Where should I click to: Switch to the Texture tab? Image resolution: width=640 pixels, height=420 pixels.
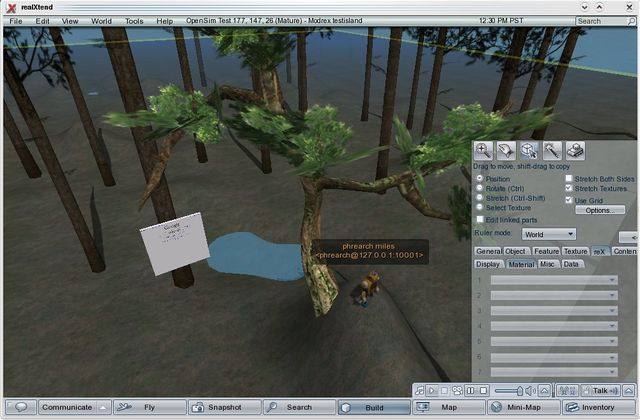tap(575, 251)
